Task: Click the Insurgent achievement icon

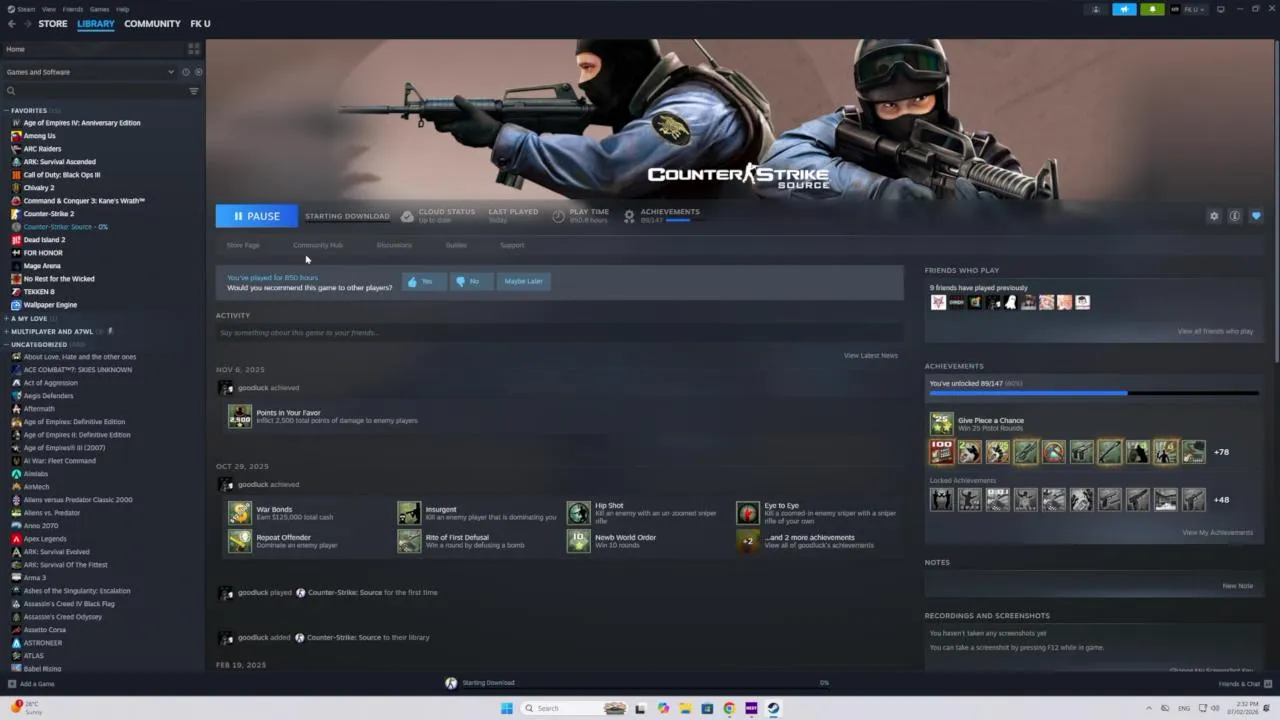Action: point(409,513)
